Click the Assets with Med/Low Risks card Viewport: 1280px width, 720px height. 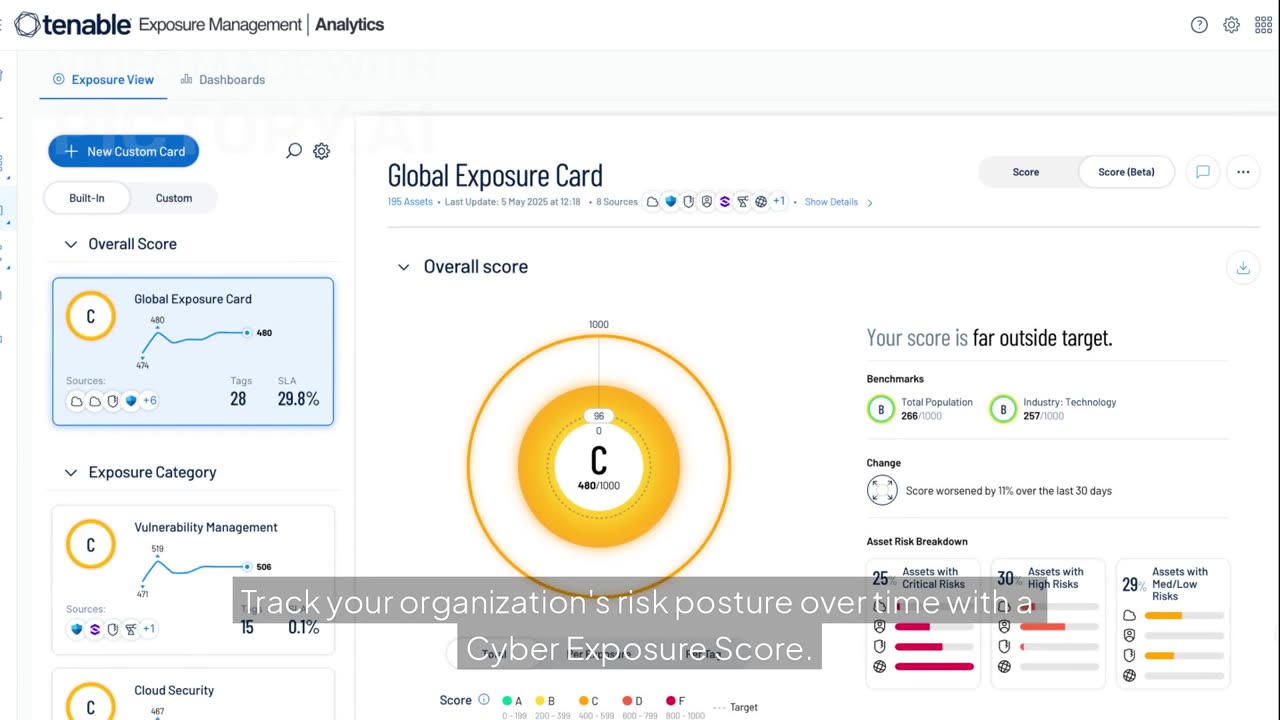[x=1173, y=623]
